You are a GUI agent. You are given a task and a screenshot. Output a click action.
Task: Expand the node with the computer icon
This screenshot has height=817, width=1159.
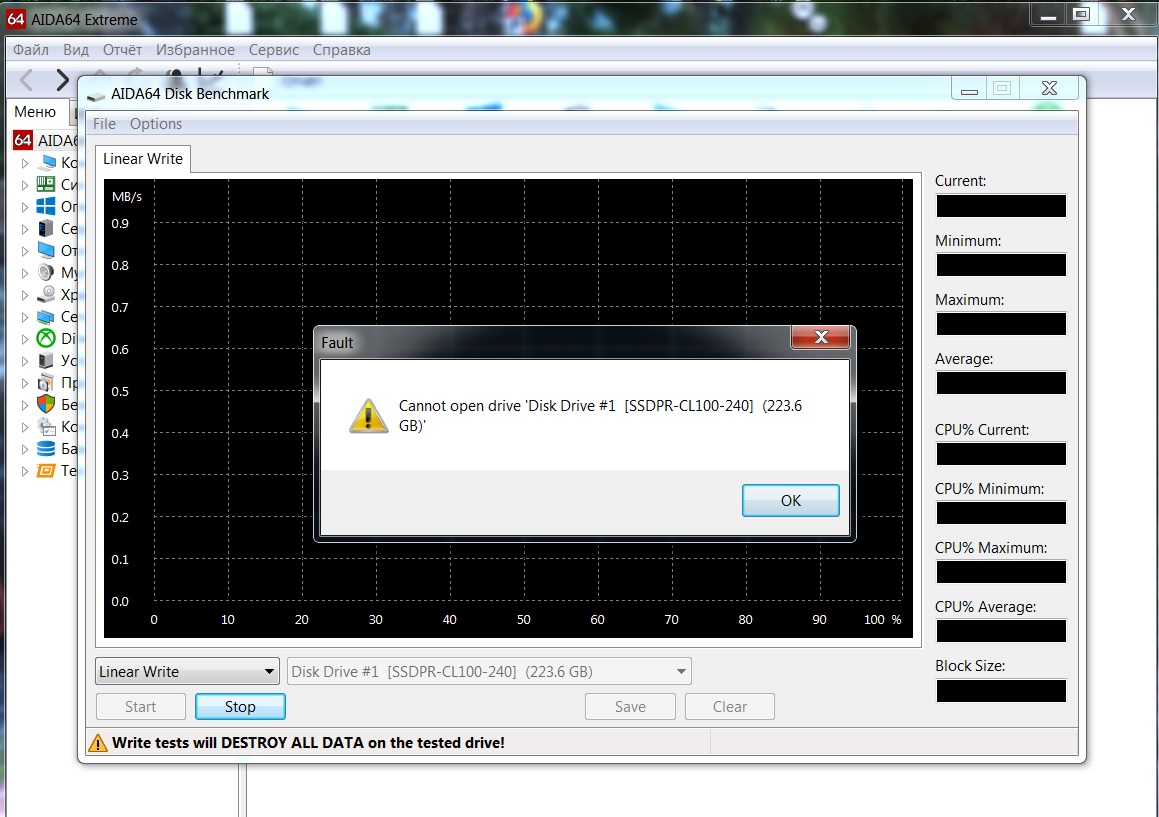click(24, 163)
